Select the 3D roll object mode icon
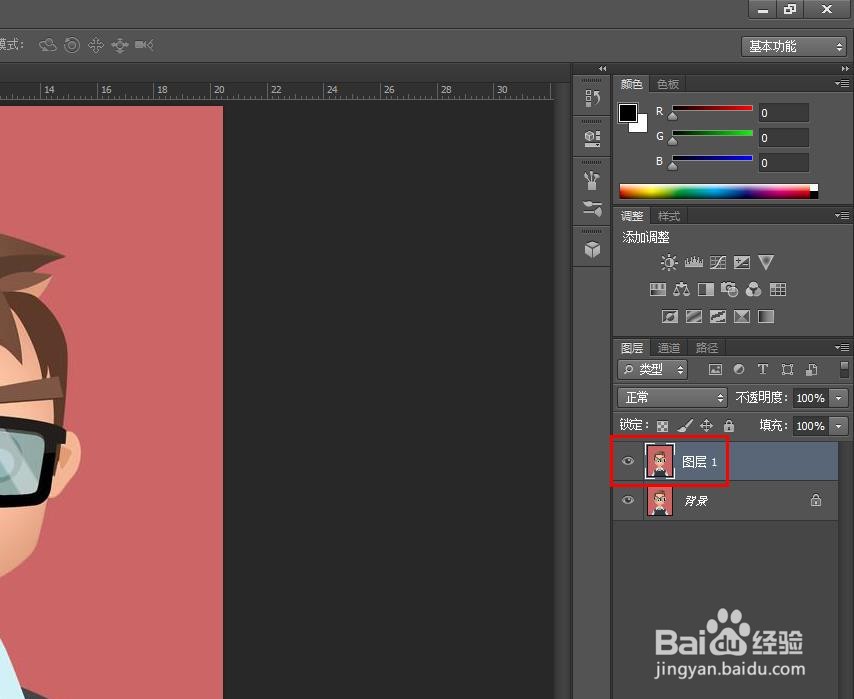The width and height of the screenshot is (854, 699). click(72, 45)
